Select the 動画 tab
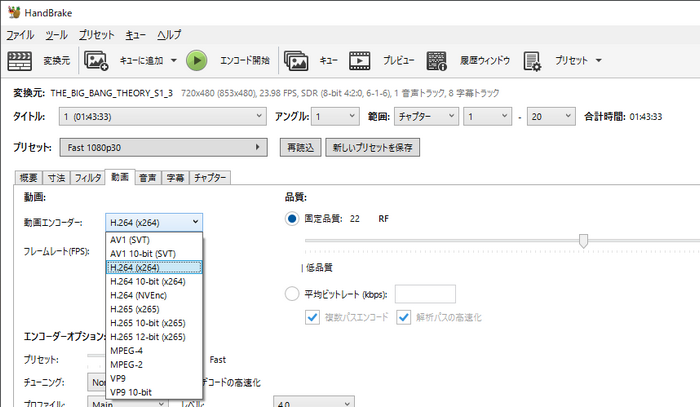 point(120,177)
